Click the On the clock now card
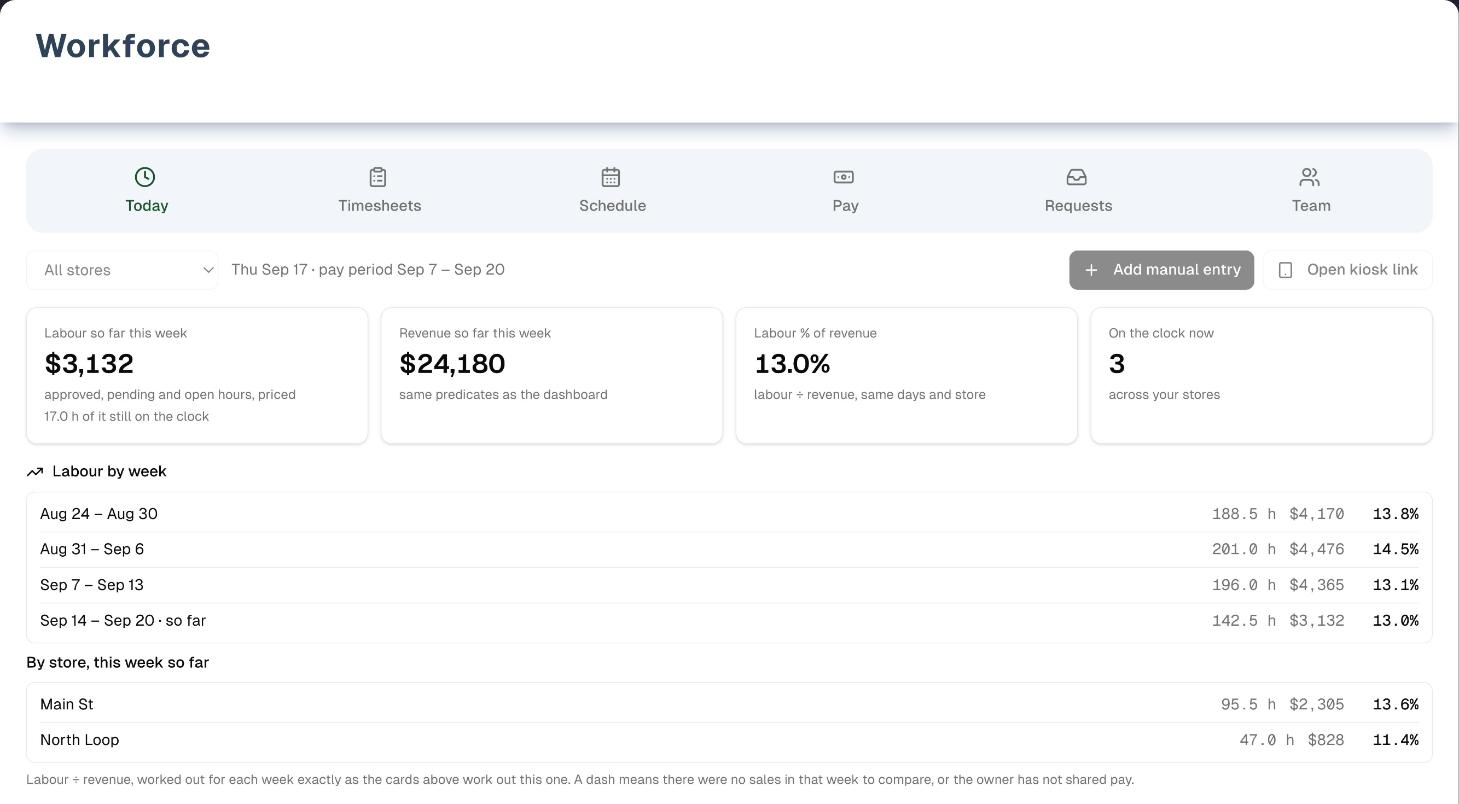The width and height of the screenshot is (1459, 804). click(x=1261, y=375)
